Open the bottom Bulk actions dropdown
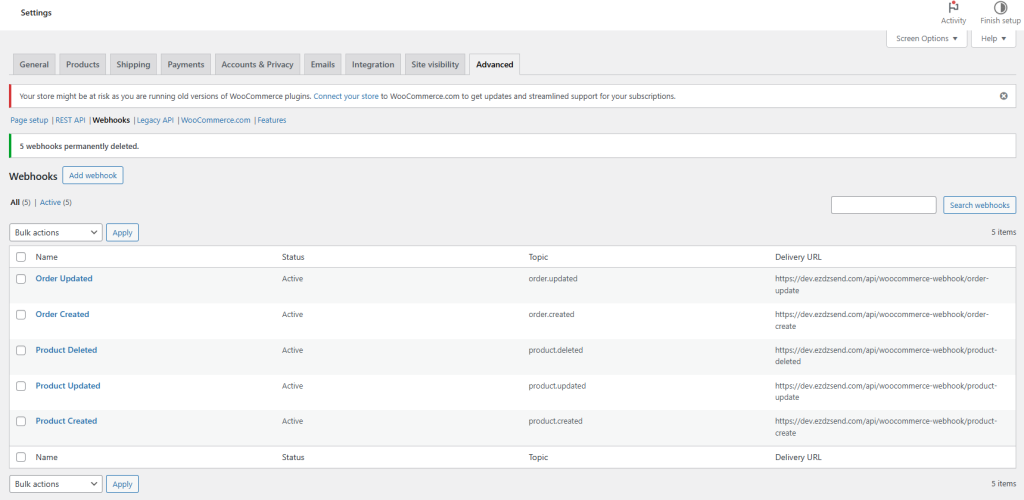Screen dimensions: 1024x500 point(56,484)
